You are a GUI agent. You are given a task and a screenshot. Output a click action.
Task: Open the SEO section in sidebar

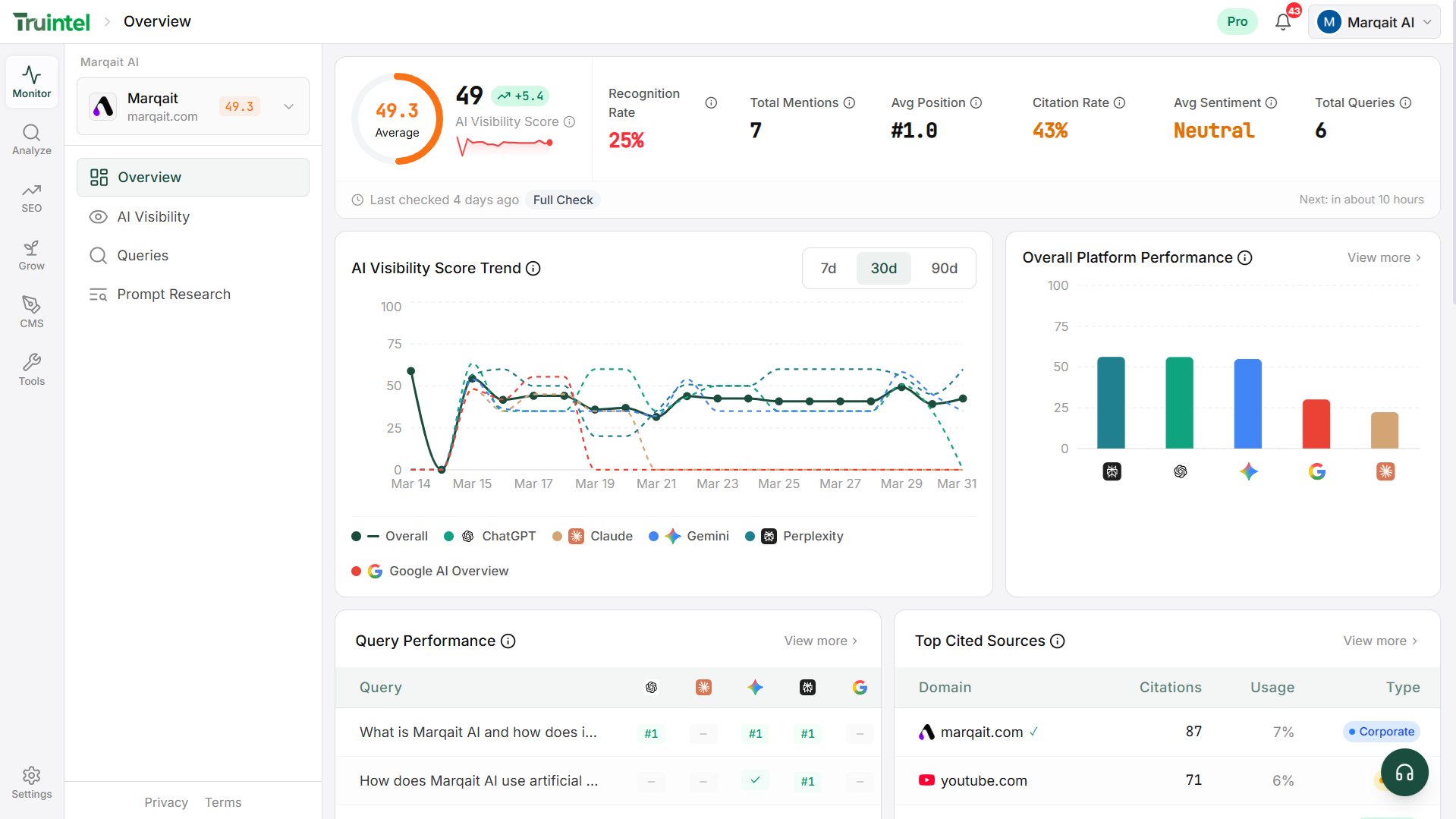pos(32,197)
